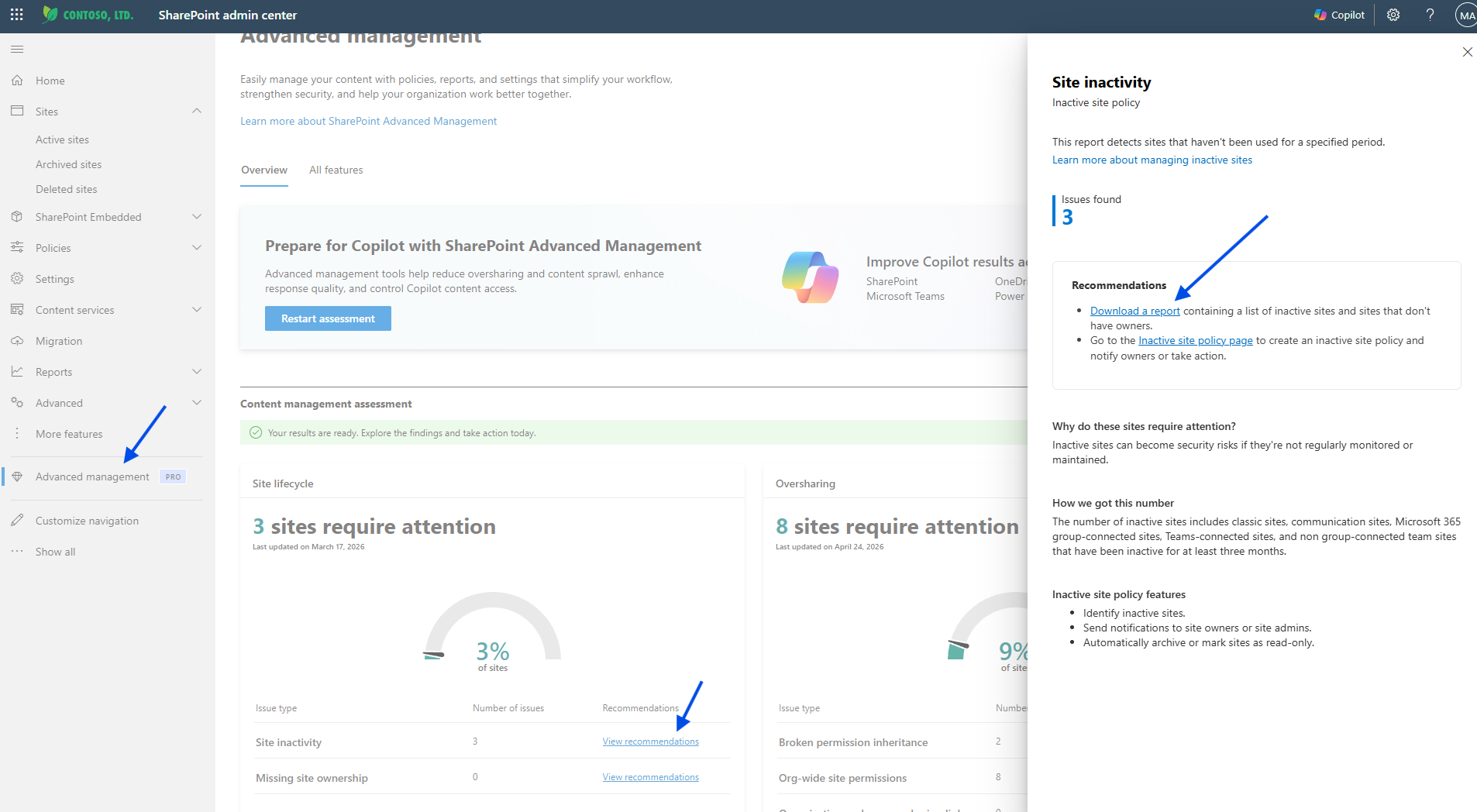Switch to the All features tab
Screen dimensions: 1477x812
click(336, 170)
